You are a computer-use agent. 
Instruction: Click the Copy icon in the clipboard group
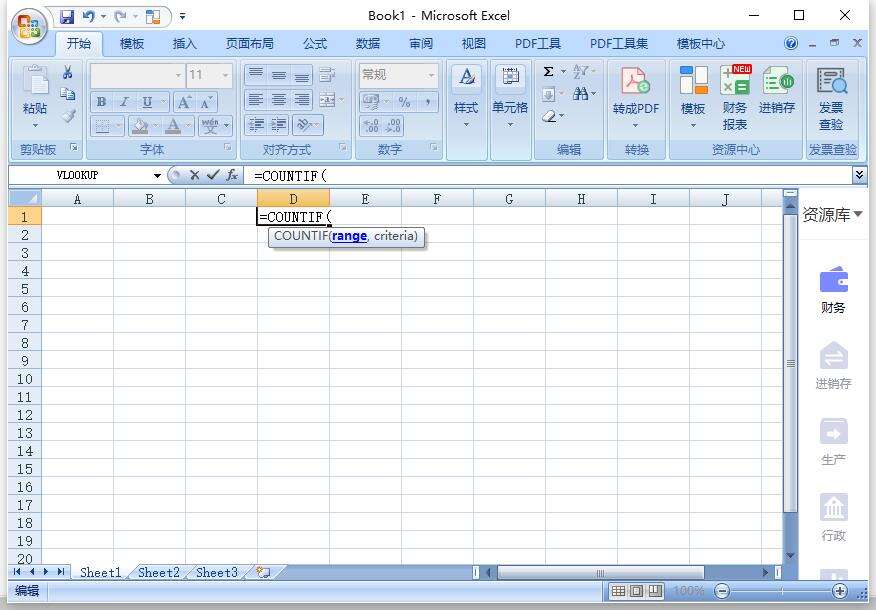coord(68,94)
